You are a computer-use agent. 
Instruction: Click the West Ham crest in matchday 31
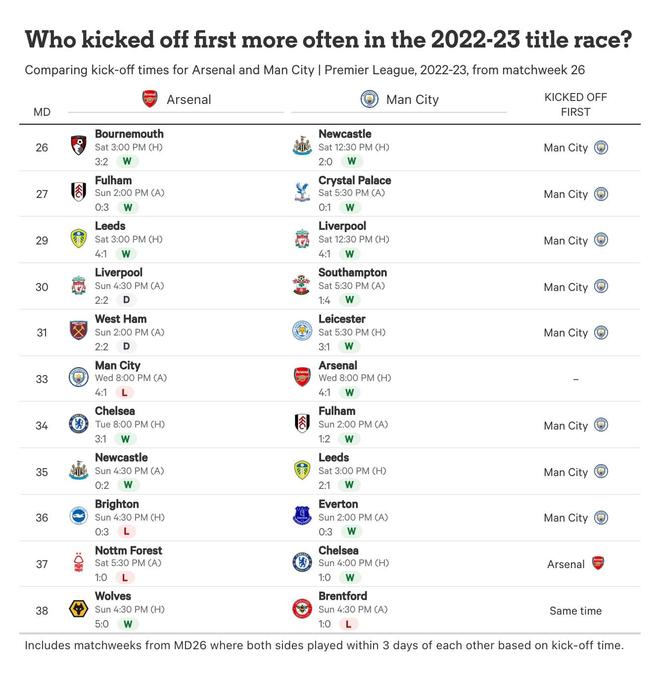point(78,332)
